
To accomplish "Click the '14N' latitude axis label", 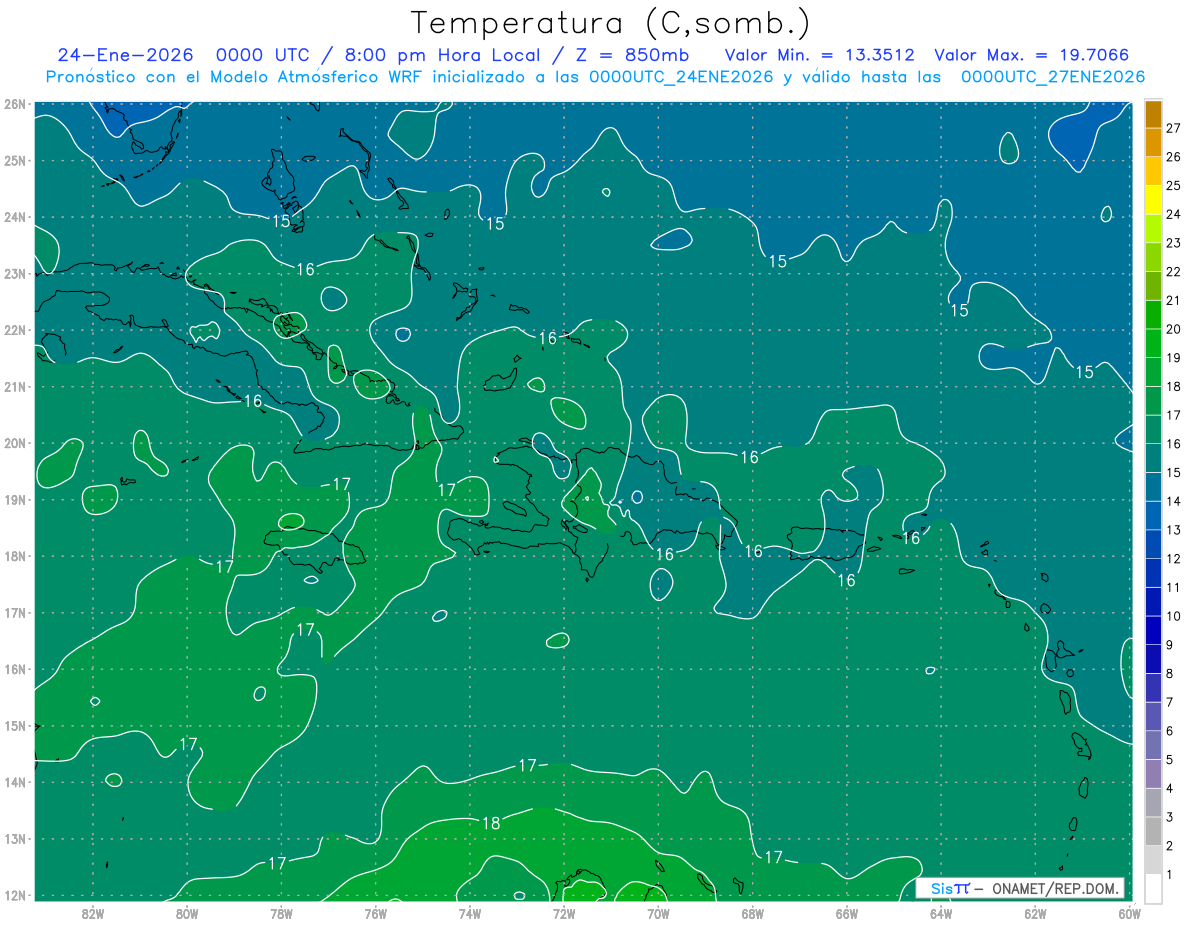I will click(x=14, y=783).
